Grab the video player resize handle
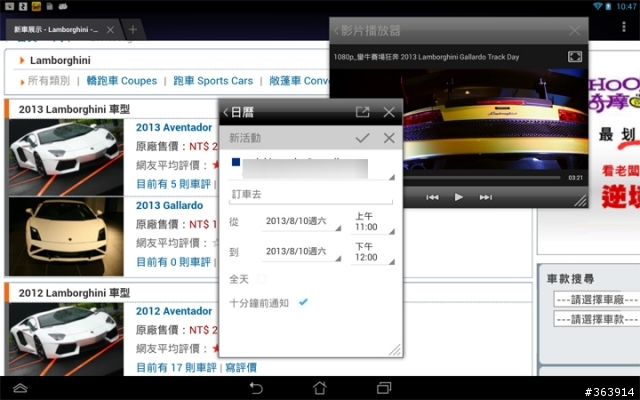This screenshot has width=640, height=400. click(x=580, y=201)
